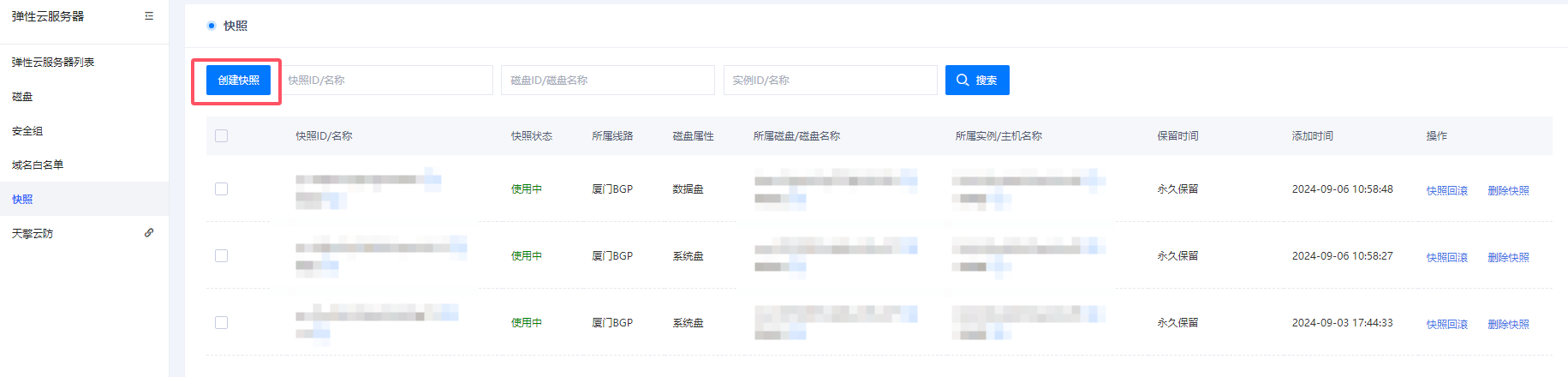The image size is (1568, 377).
Task: Click 快照回滚 for the 2024-09-03 snapshot
Action: tap(1446, 325)
